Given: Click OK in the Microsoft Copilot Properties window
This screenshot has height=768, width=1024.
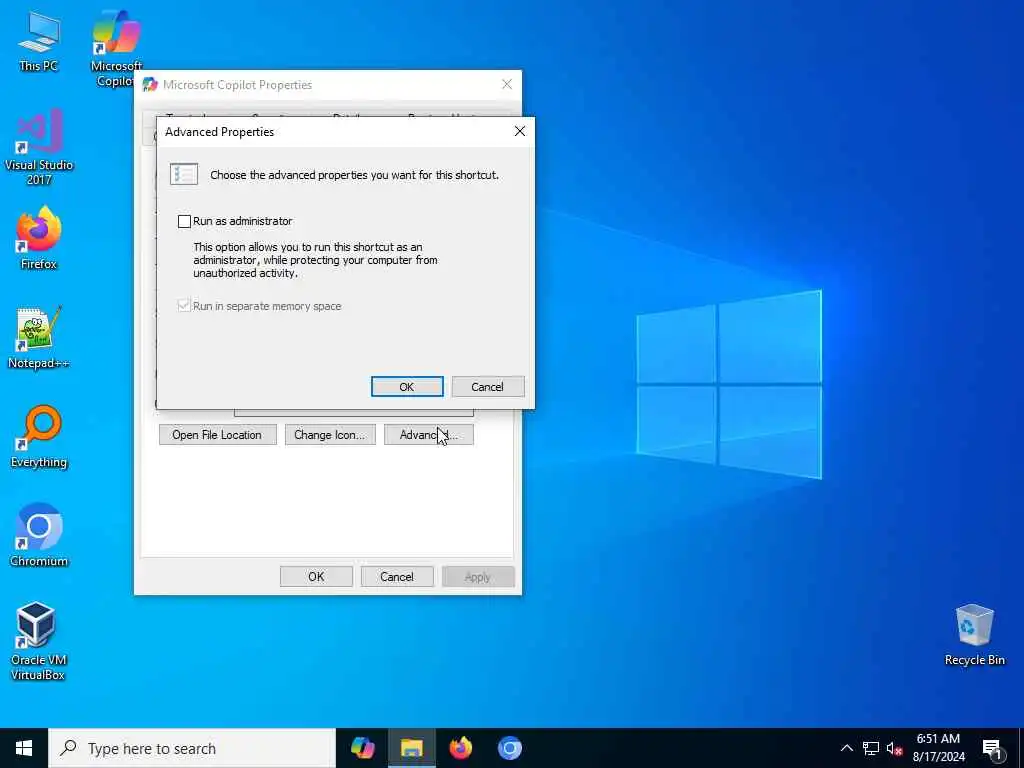Looking at the screenshot, I should pos(316,577).
